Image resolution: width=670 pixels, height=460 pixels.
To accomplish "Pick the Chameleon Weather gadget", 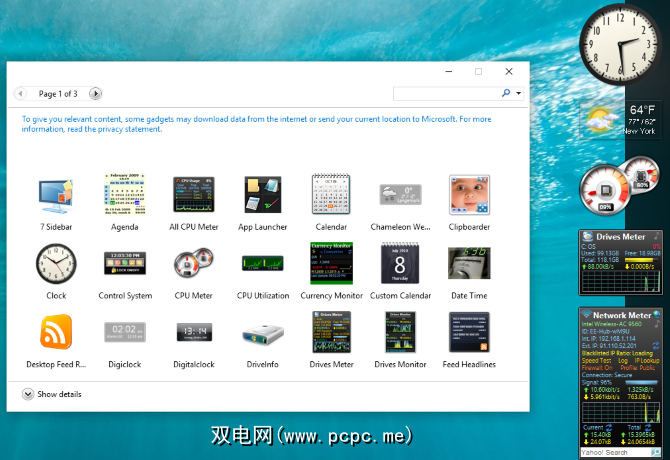I will 400,195.
